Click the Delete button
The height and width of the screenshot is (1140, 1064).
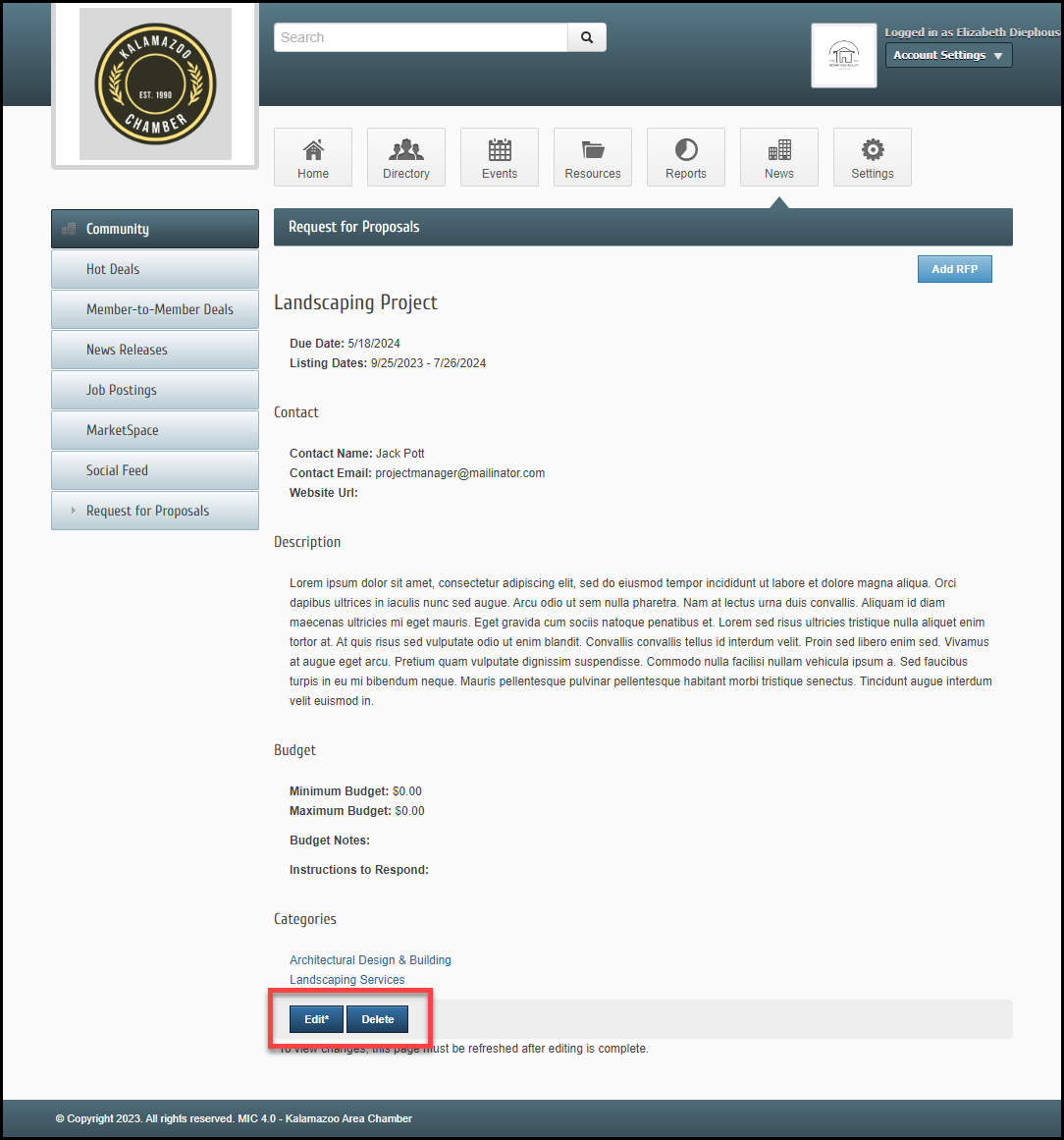point(377,1019)
